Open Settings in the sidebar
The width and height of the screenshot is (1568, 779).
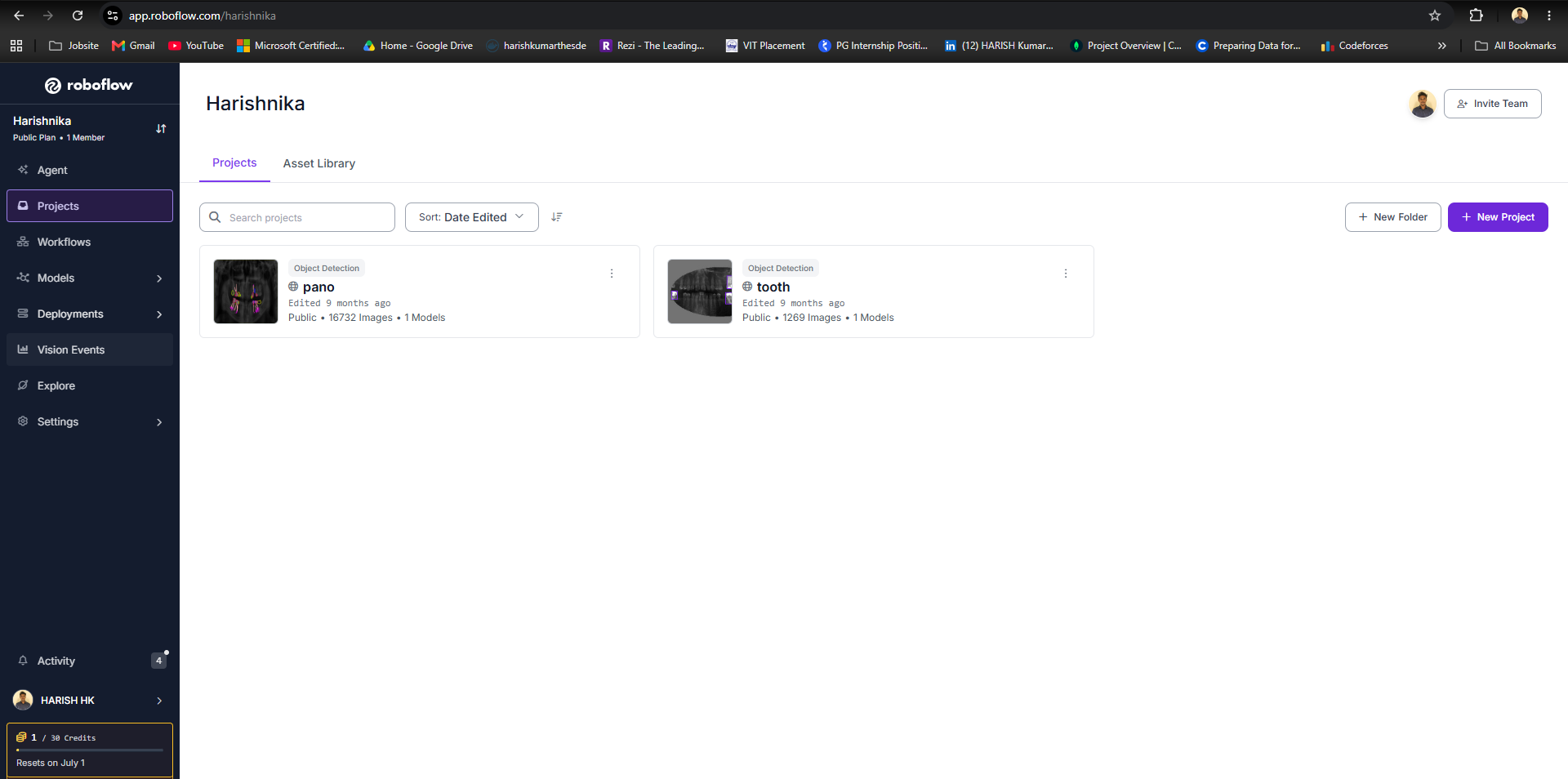pos(90,421)
